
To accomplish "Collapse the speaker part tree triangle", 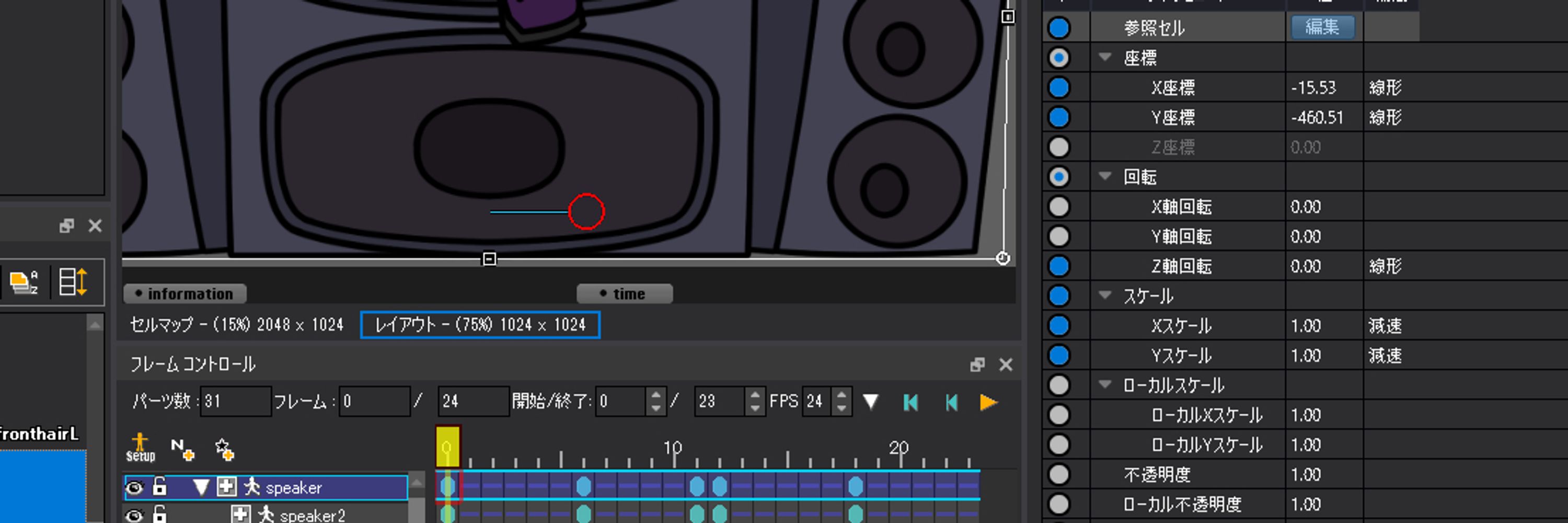I will (x=201, y=487).
